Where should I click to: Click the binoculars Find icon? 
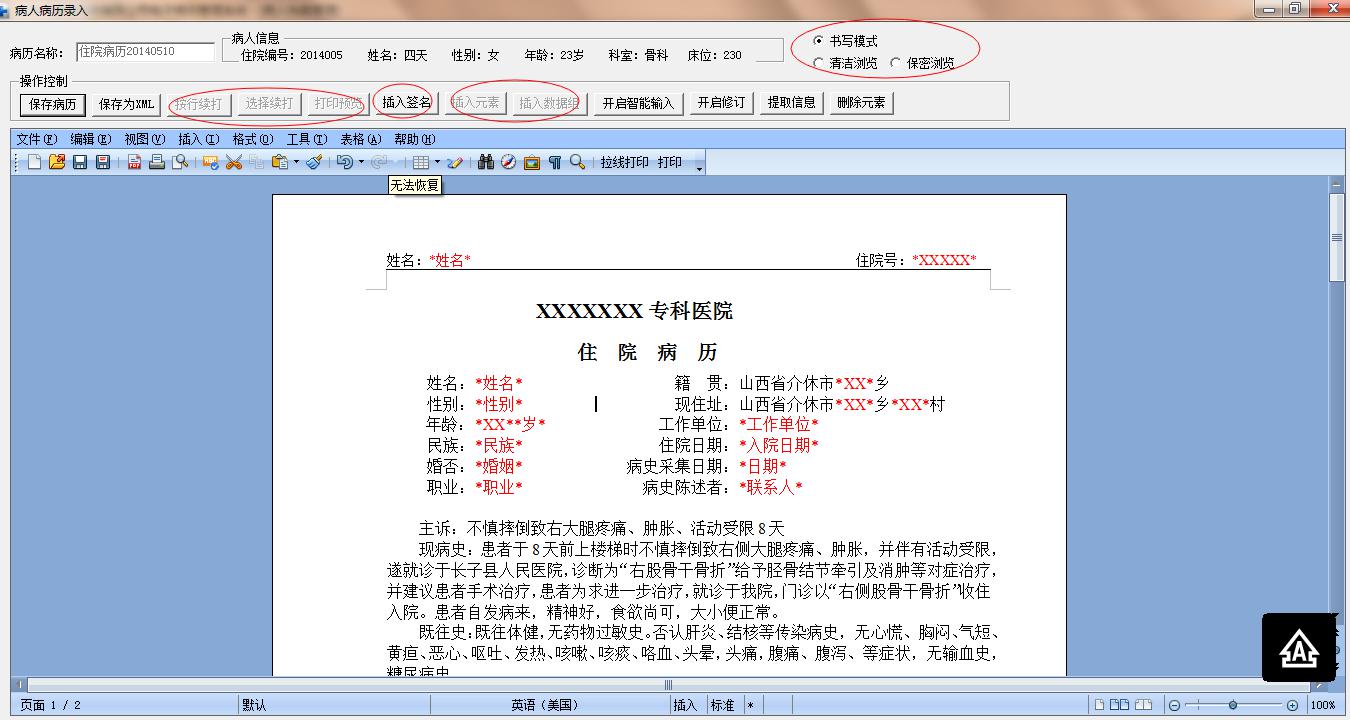pos(486,162)
